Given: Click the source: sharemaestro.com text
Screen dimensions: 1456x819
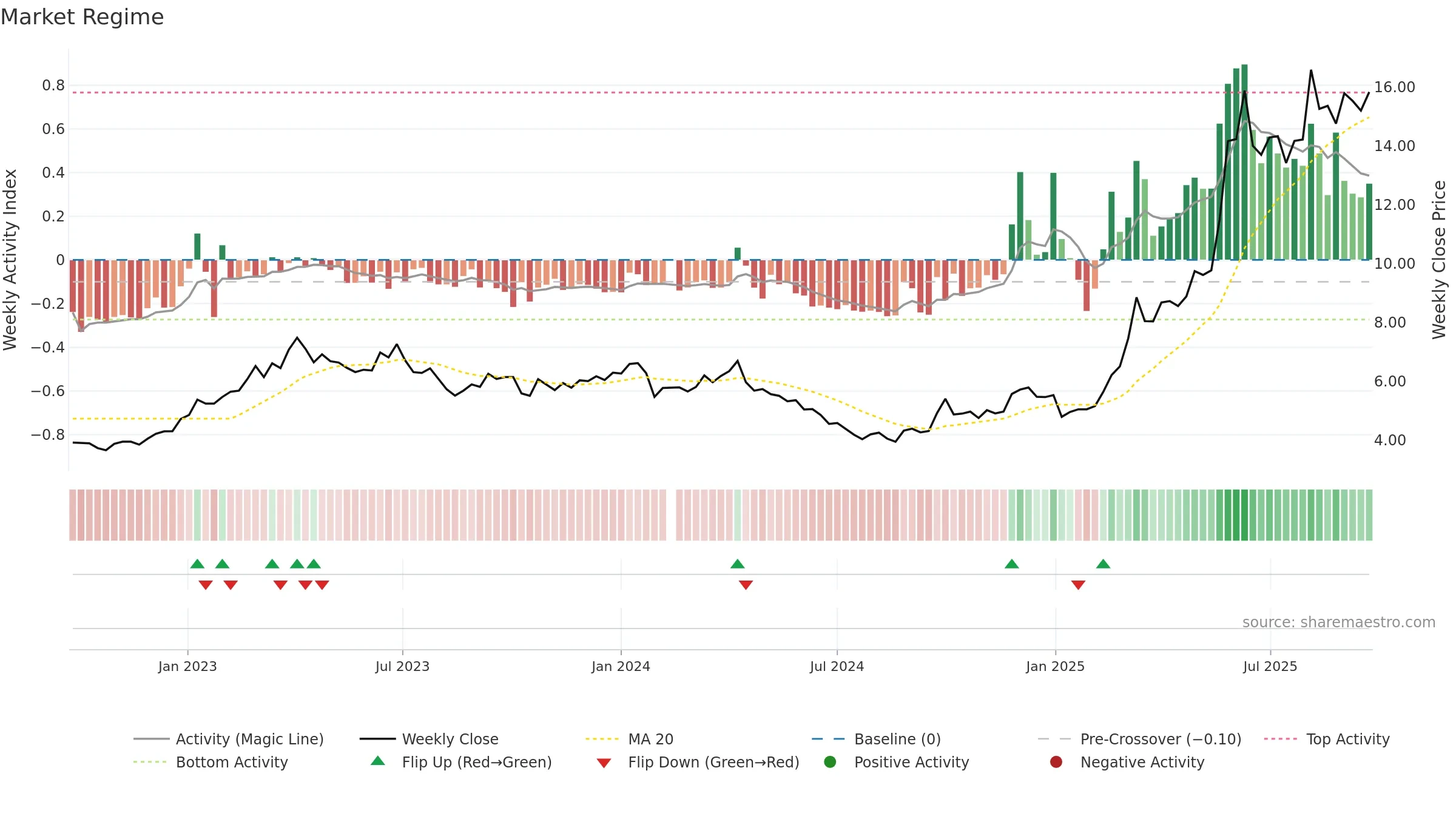Looking at the screenshot, I should tap(1339, 622).
